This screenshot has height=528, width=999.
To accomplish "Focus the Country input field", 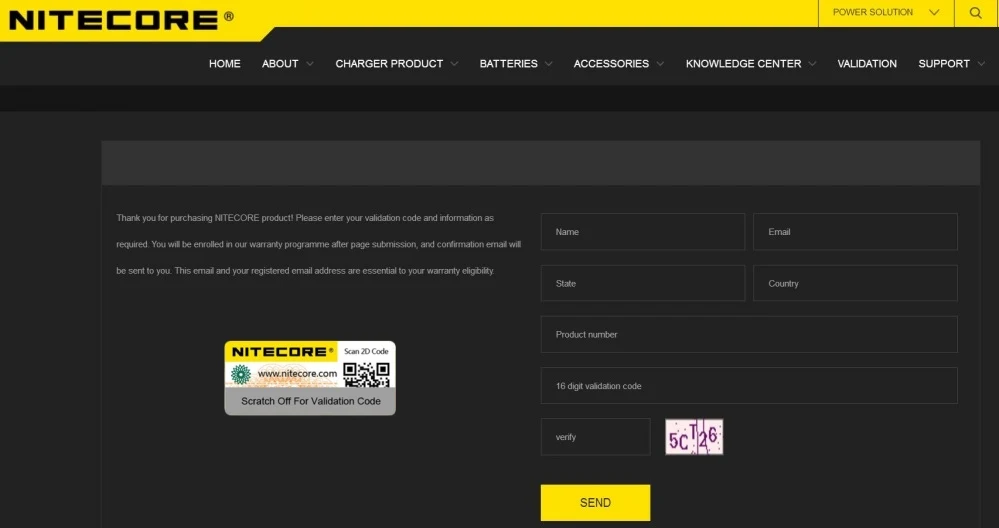I will (856, 283).
